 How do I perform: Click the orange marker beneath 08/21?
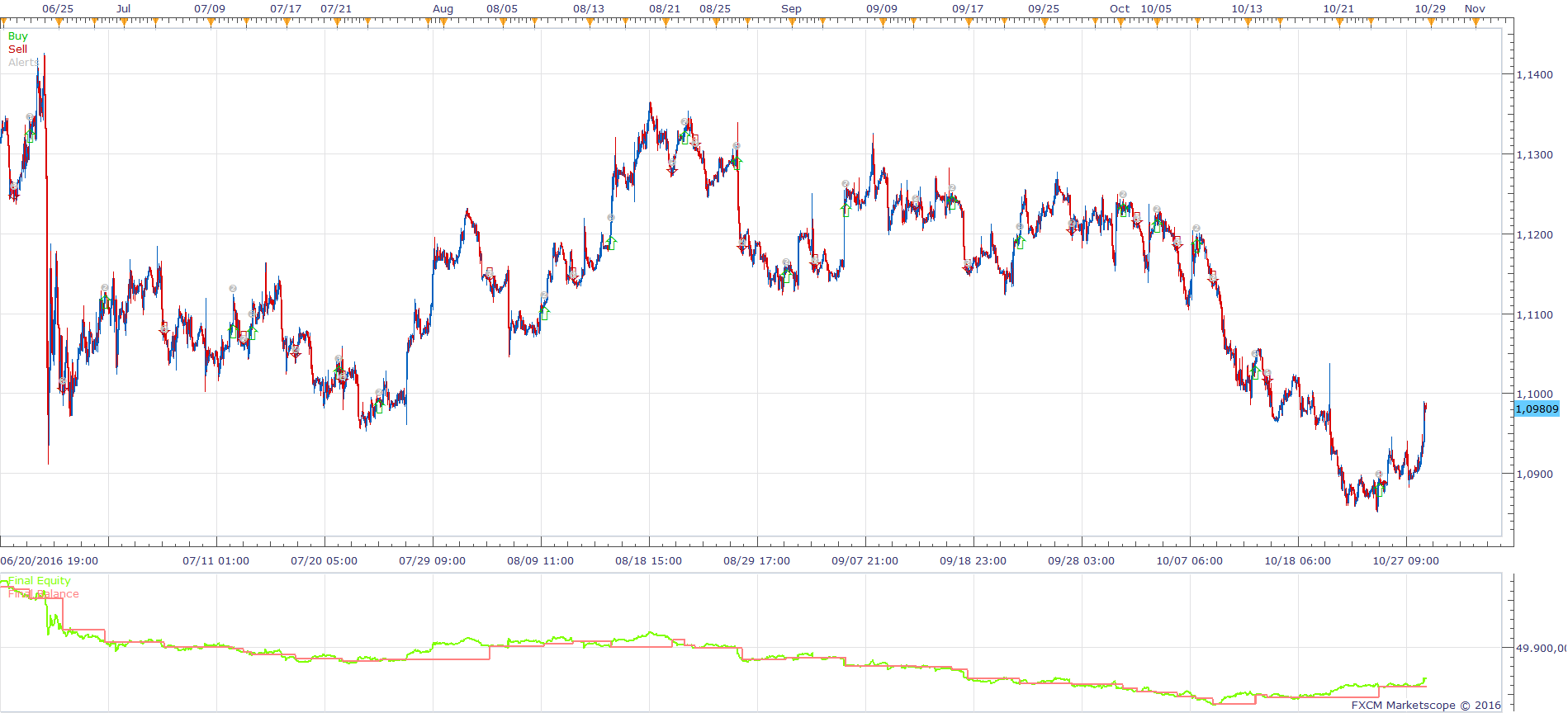point(665,22)
